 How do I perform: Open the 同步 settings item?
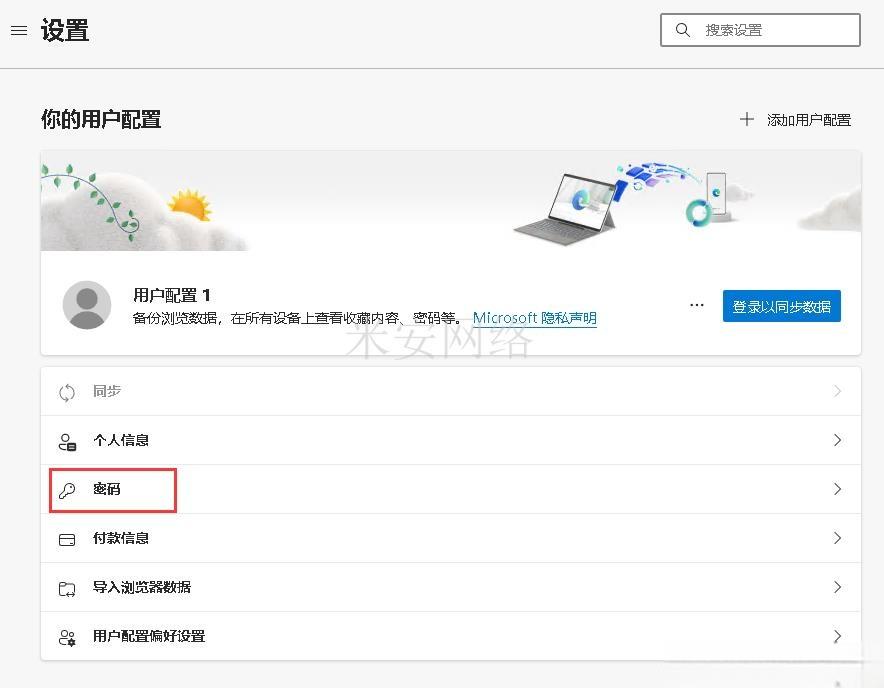point(107,391)
